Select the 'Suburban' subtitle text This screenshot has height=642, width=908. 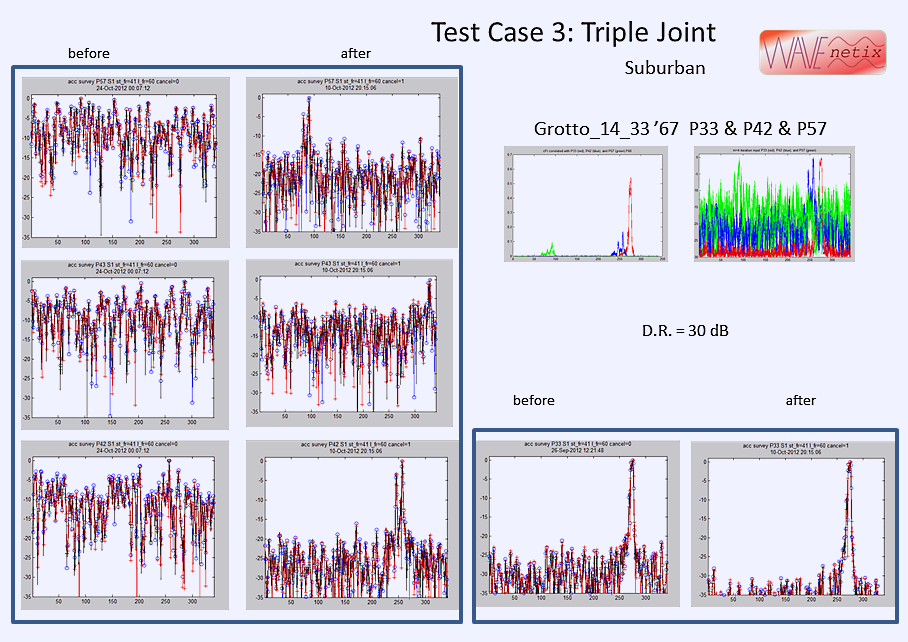[664, 69]
